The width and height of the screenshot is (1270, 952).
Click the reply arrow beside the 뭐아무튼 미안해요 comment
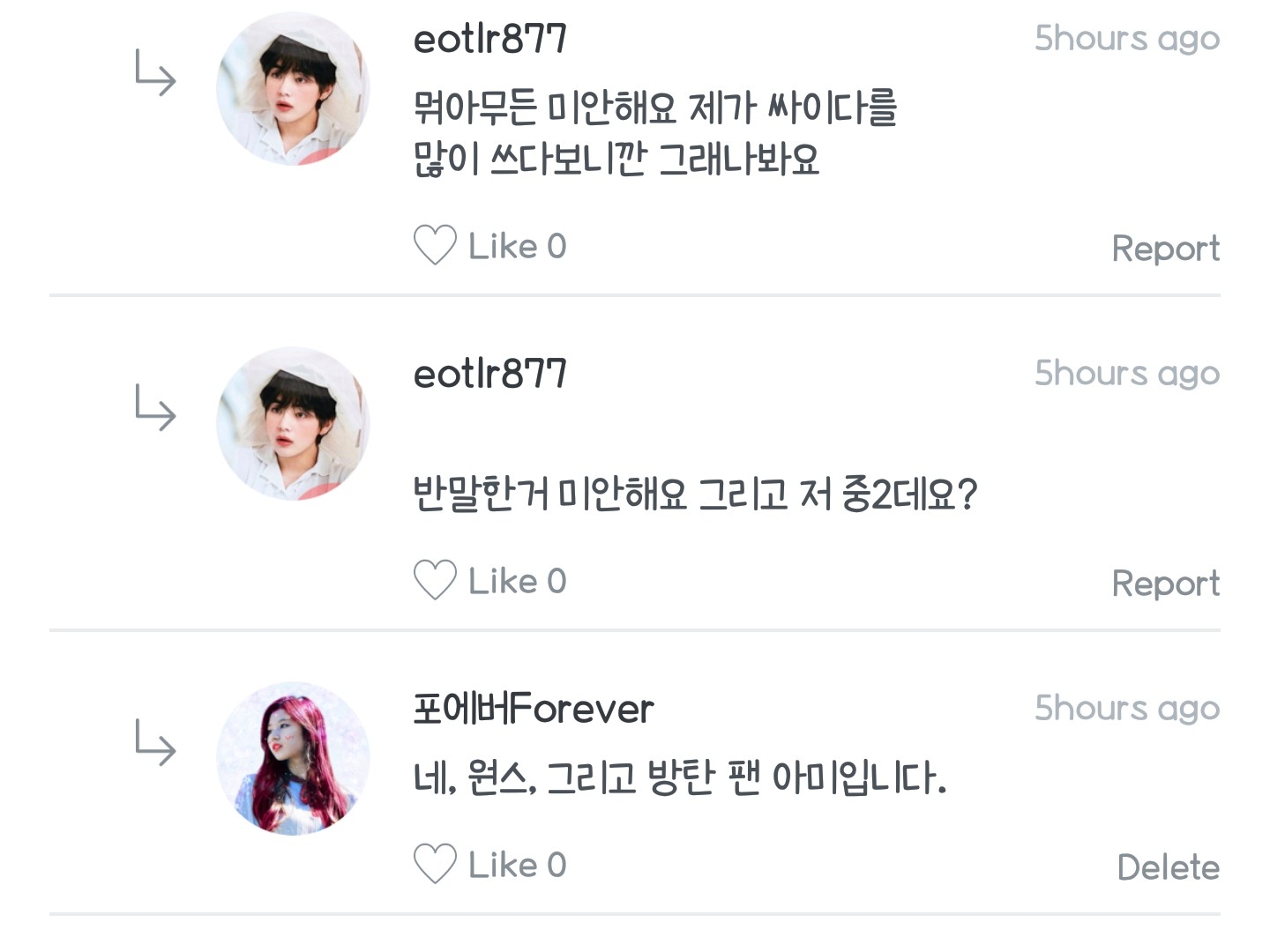pos(155,73)
